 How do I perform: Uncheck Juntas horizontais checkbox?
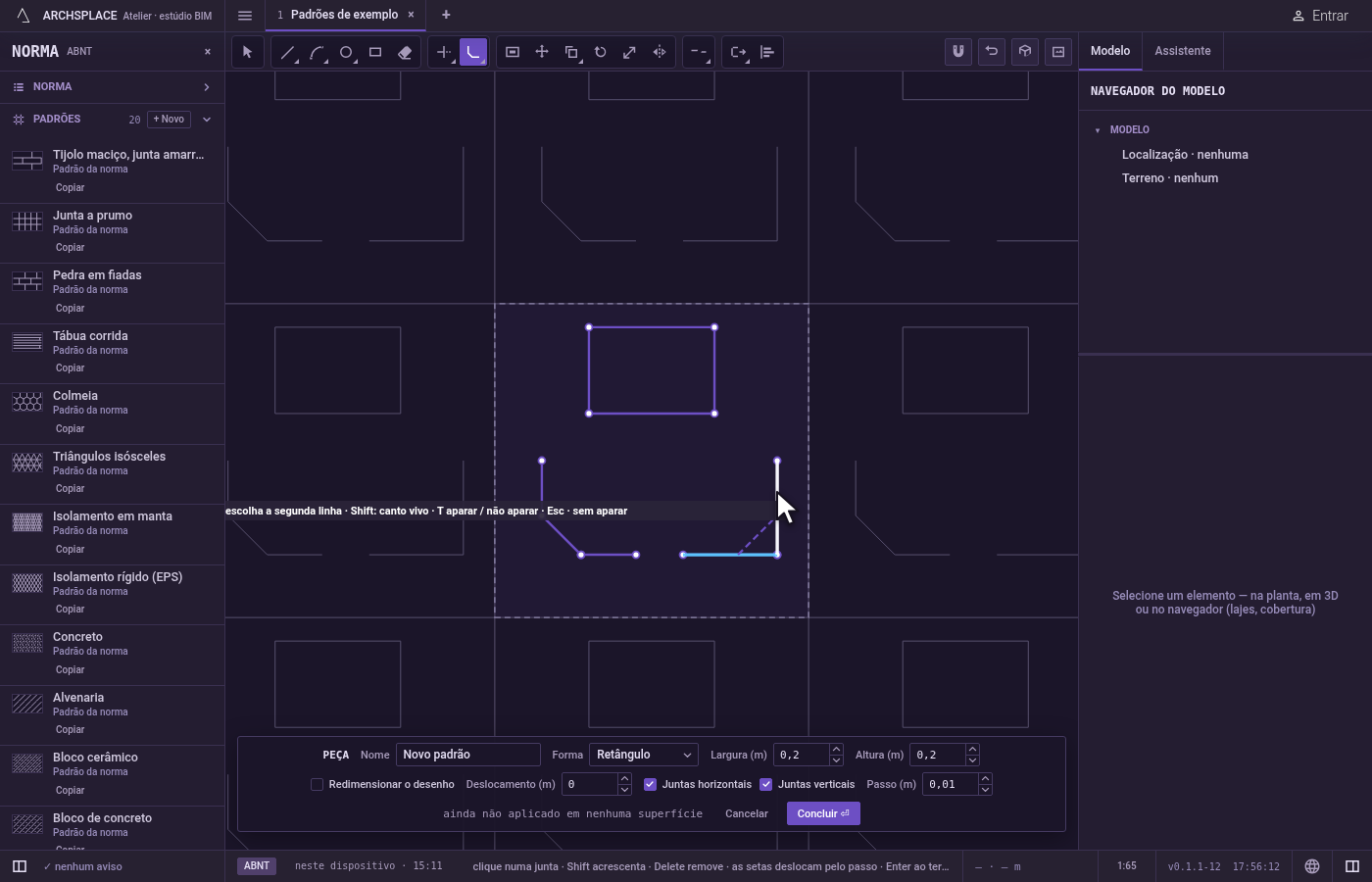(x=650, y=784)
